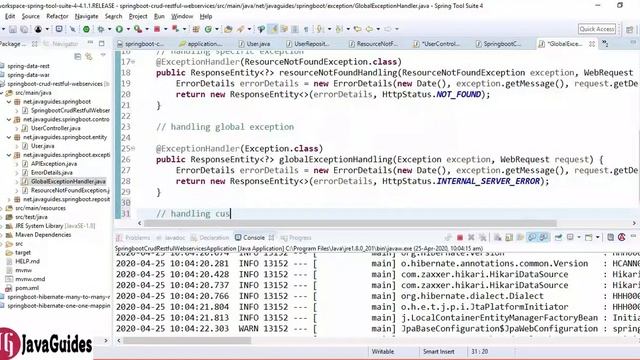Select pom.xml in Package Explorer
Image resolution: width=640 pixels, height=360 pixels.
[x=27, y=288]
